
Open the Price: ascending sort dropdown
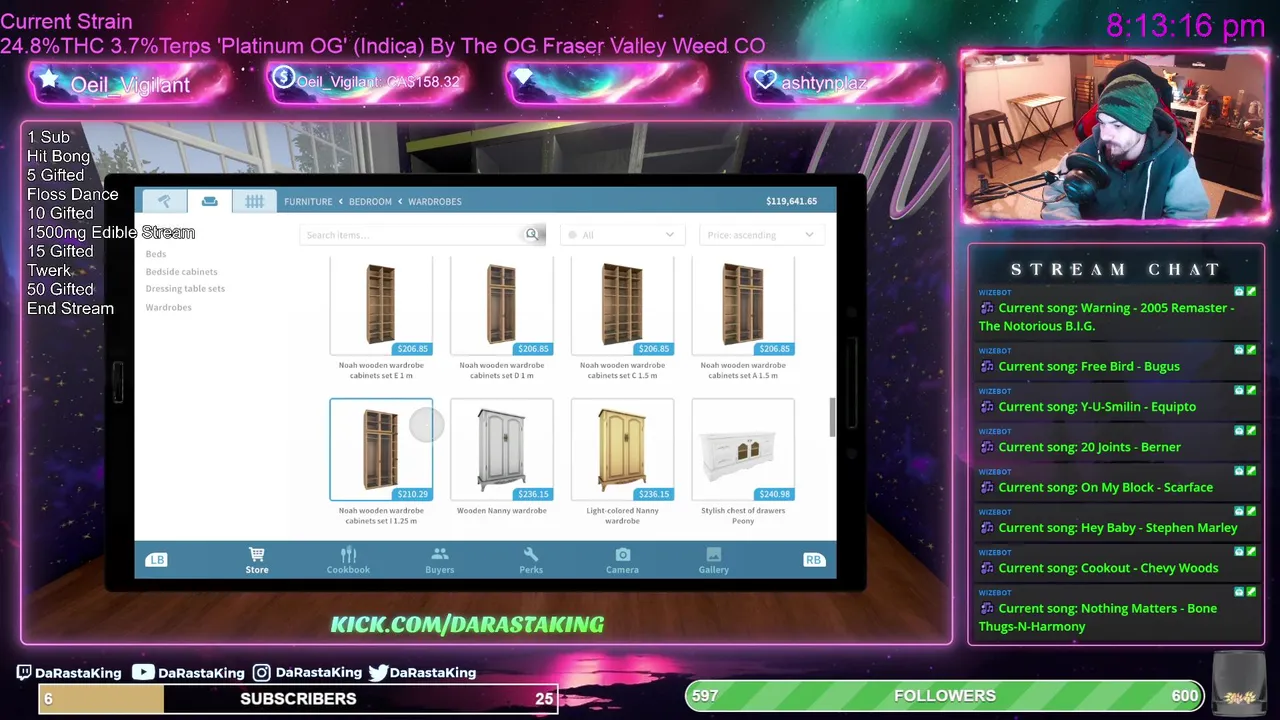760,235
